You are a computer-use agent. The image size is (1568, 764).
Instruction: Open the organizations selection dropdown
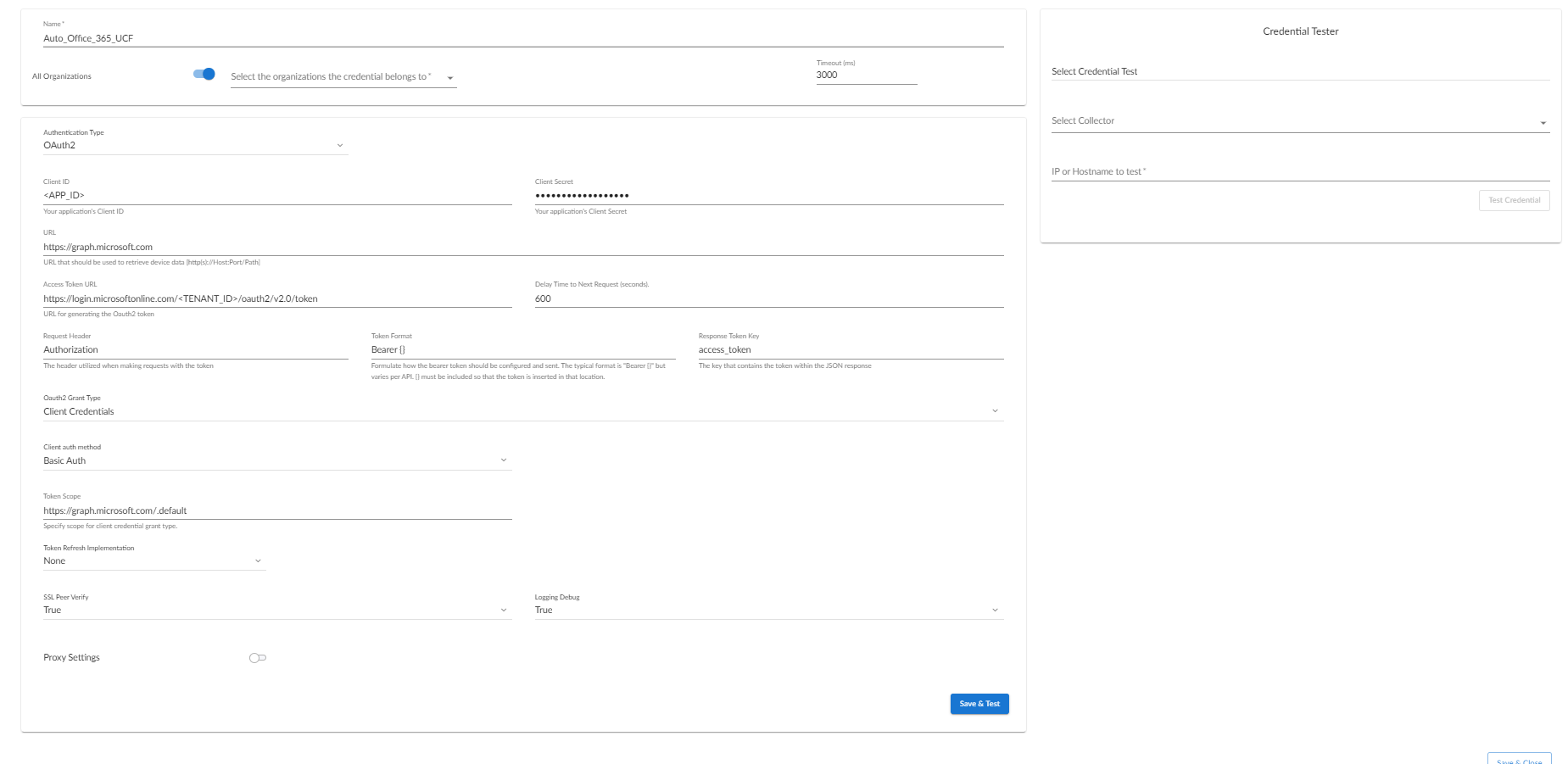pyautogui.click(x=343, y=77)
